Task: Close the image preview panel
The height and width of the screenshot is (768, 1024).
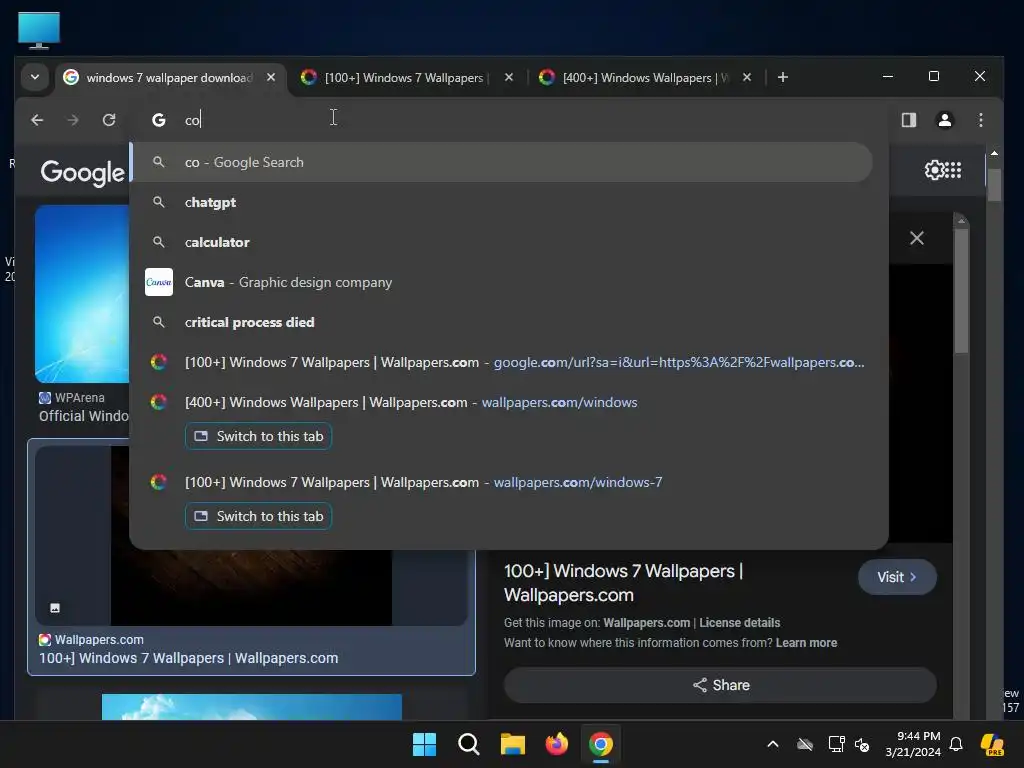Action: [917, 238]
